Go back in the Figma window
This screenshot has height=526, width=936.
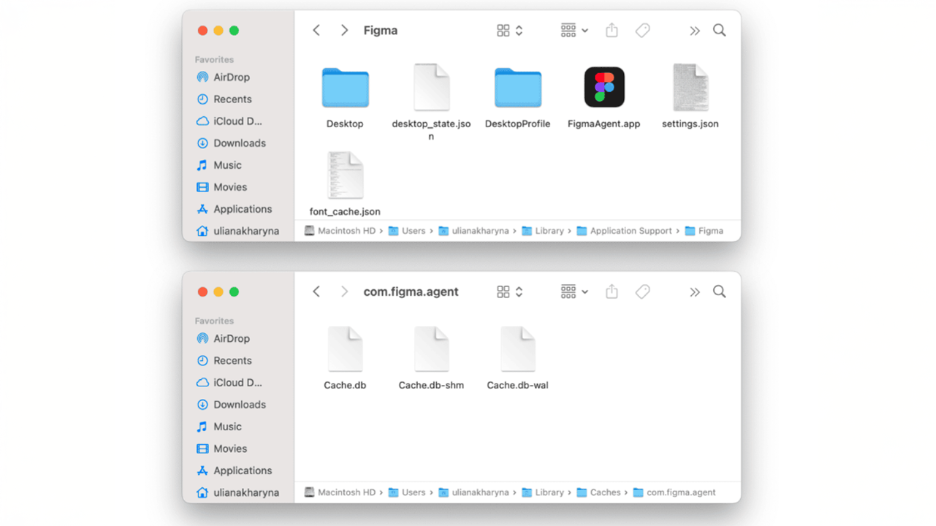[x=317, y=31]
